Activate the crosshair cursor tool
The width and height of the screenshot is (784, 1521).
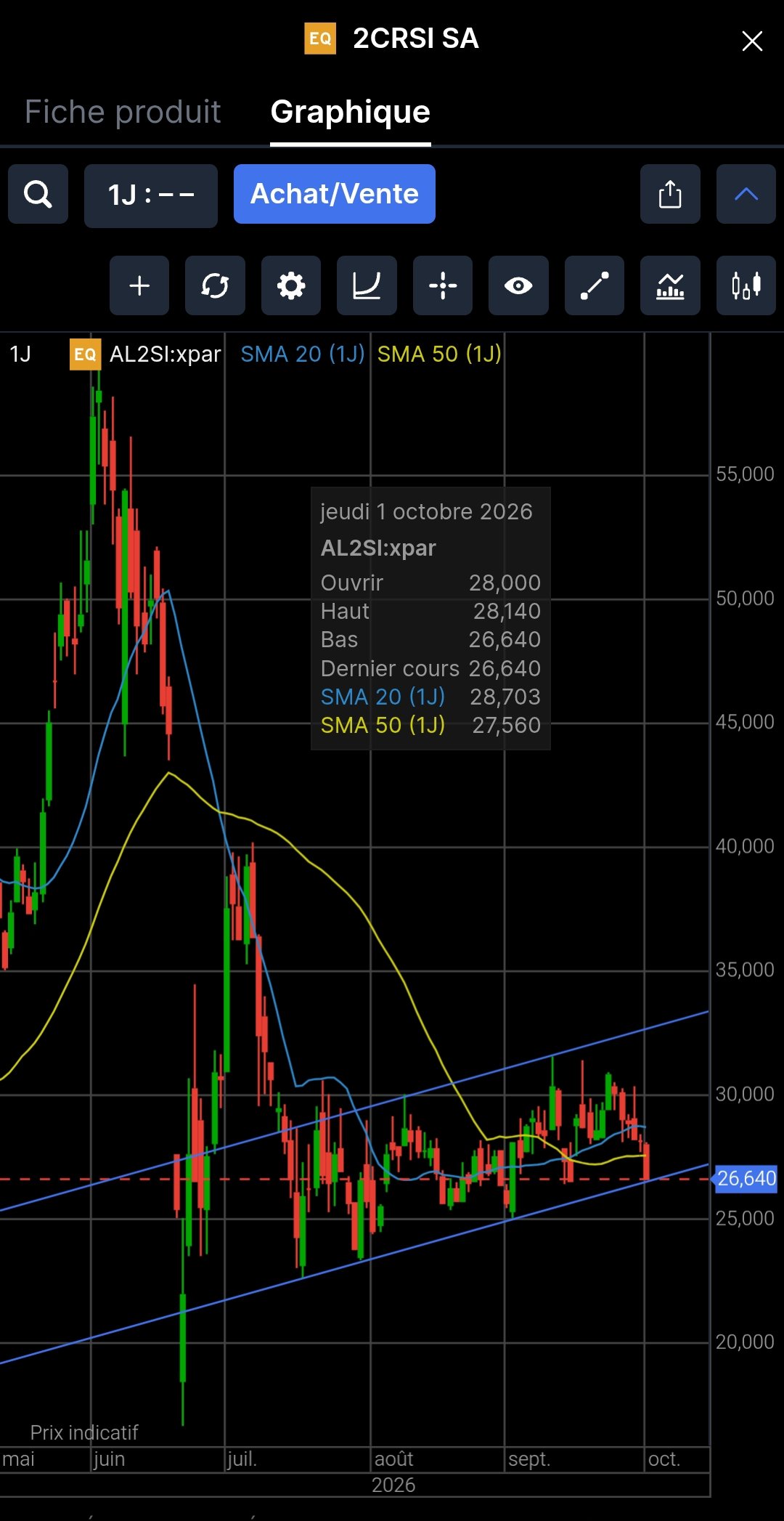click(x=443, y=285)
